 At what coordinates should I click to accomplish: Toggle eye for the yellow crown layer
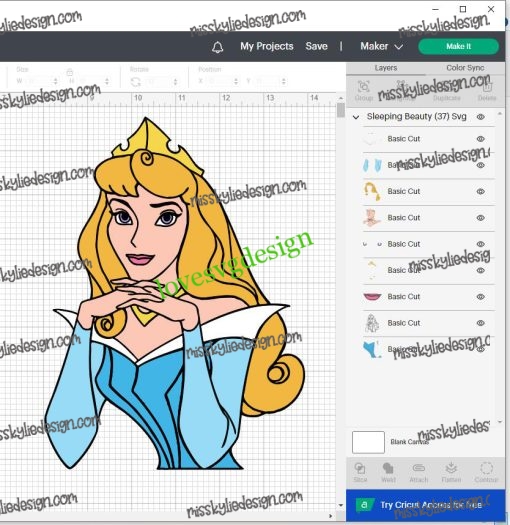click(x=481, y=271)
